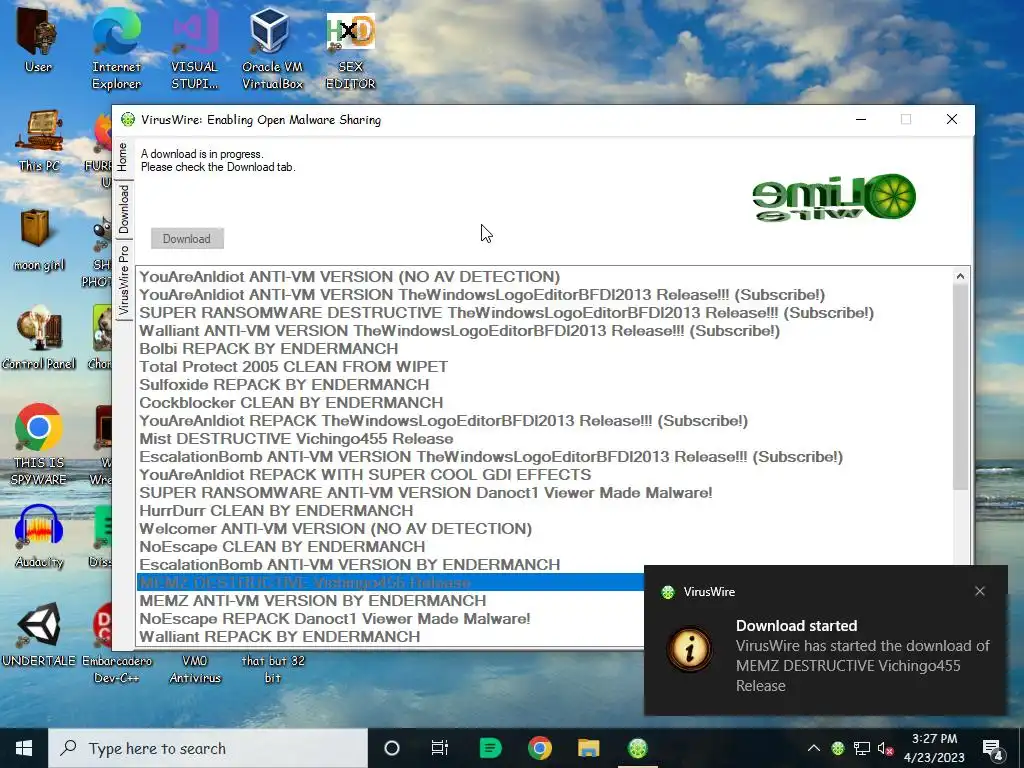The image size is (1024, 768).
Task: Open the Internet Explorer desktop shortcut
Action: [x=116, y=47]
